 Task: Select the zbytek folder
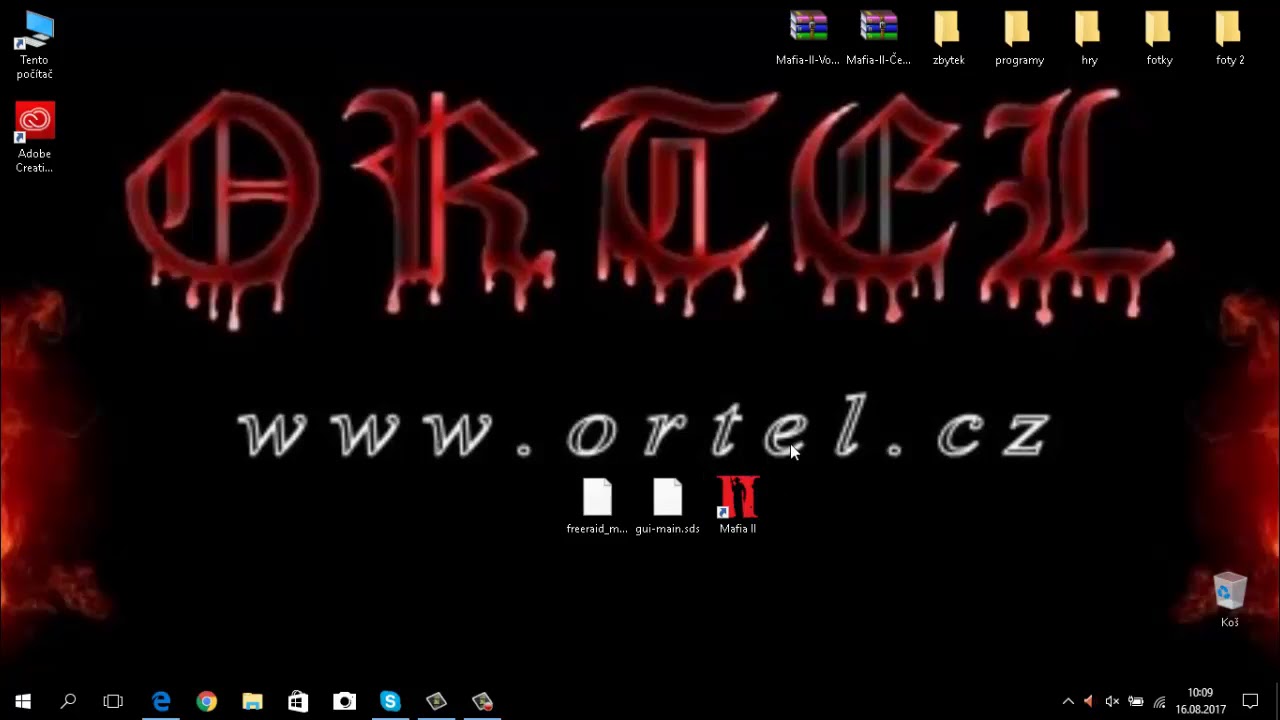[948, 39]
